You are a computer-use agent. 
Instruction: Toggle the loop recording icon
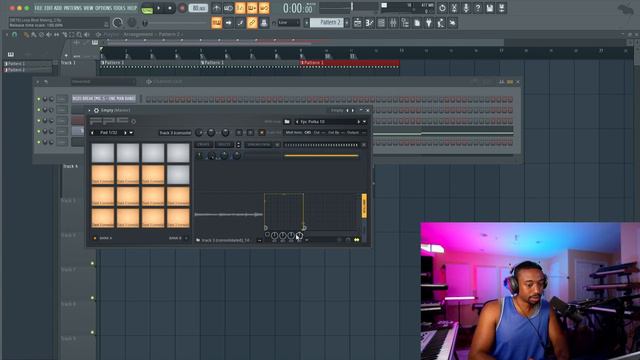pos(264,8)
